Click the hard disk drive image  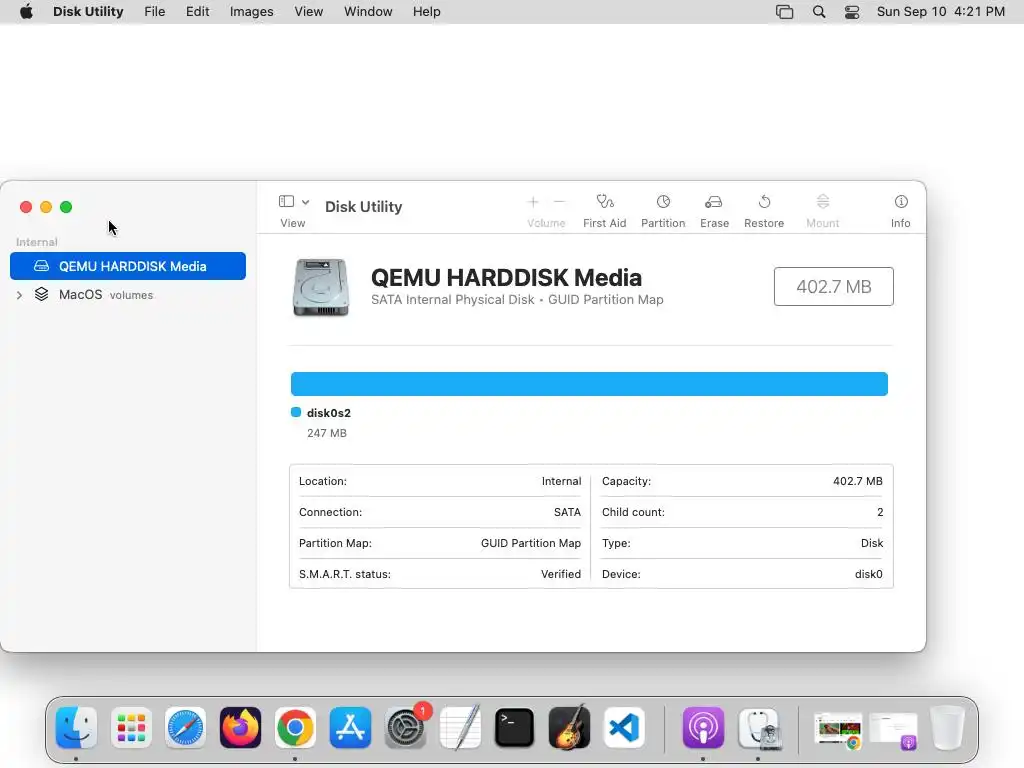pos(321,287)
